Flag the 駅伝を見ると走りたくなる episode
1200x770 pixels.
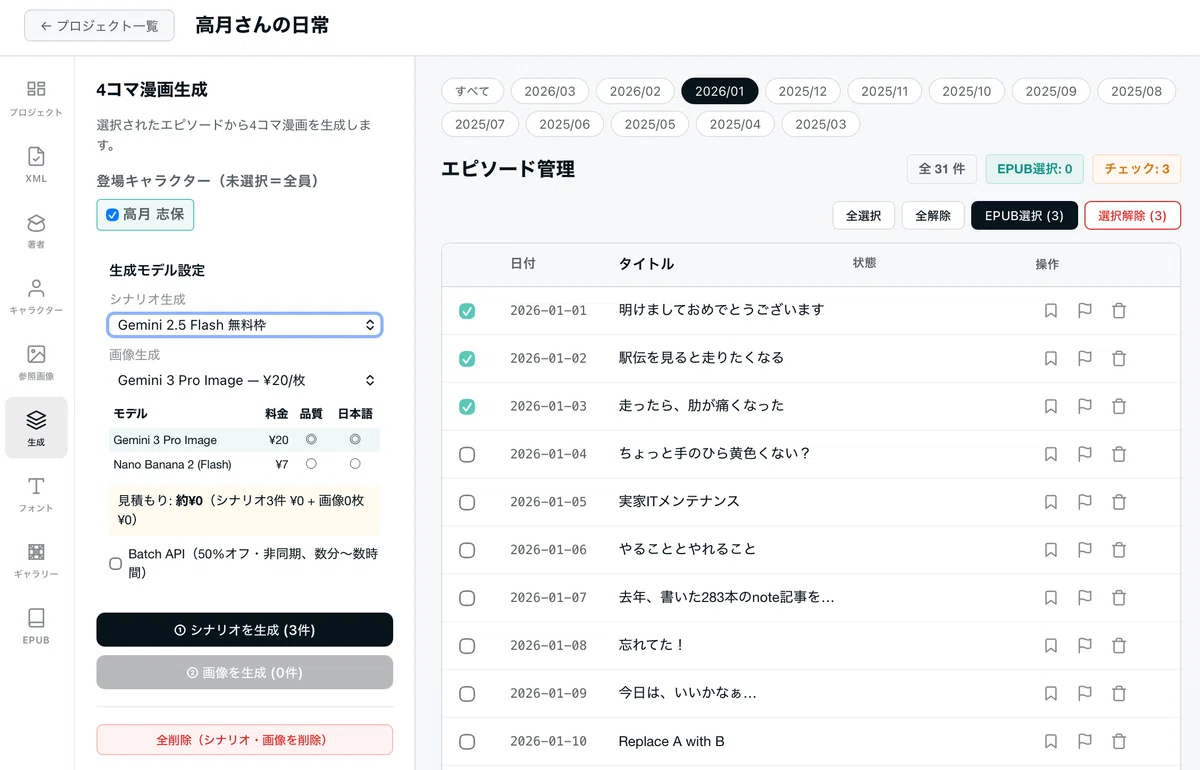1084,358
